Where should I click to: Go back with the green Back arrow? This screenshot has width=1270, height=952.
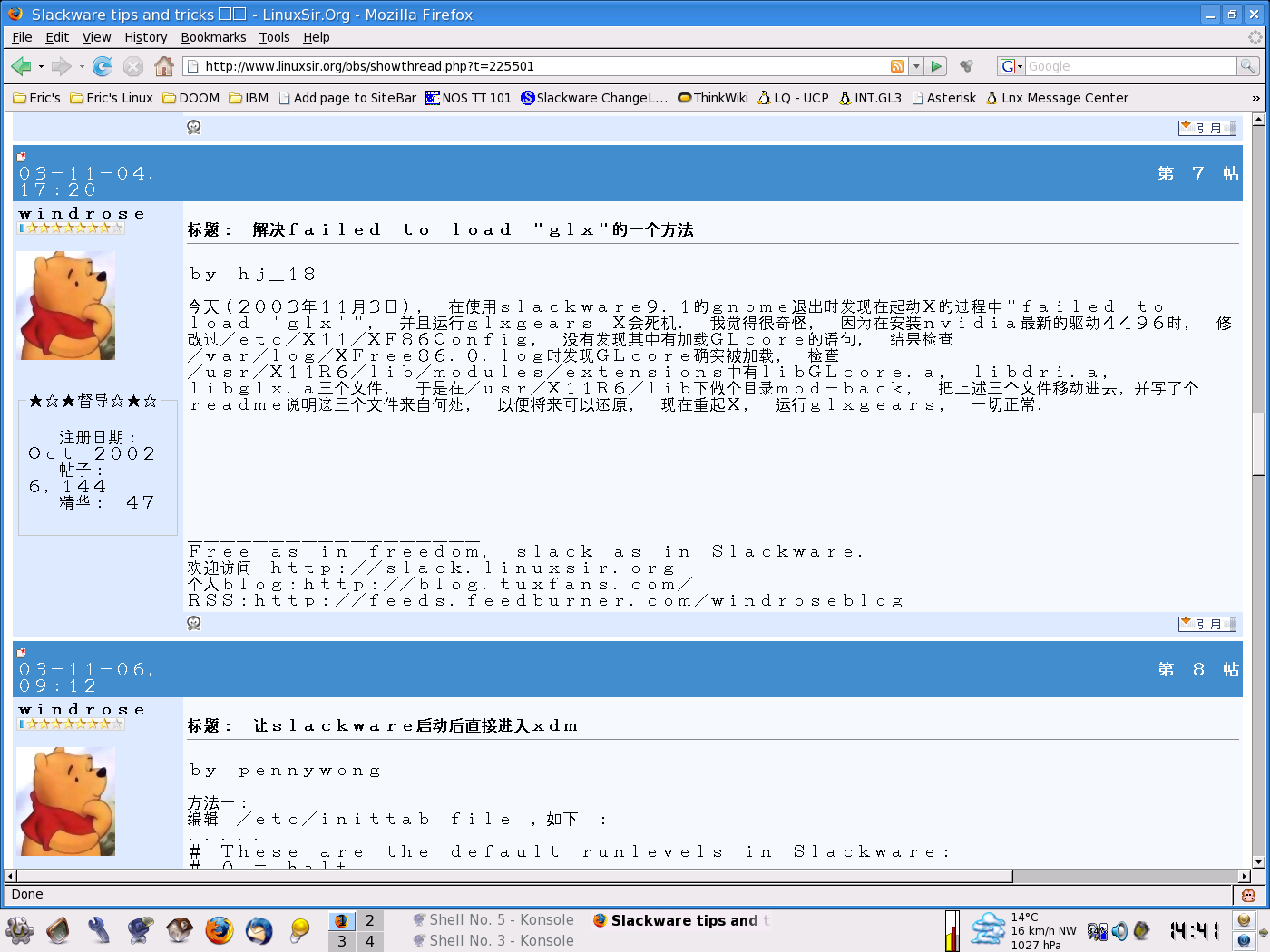click(20, 66)
